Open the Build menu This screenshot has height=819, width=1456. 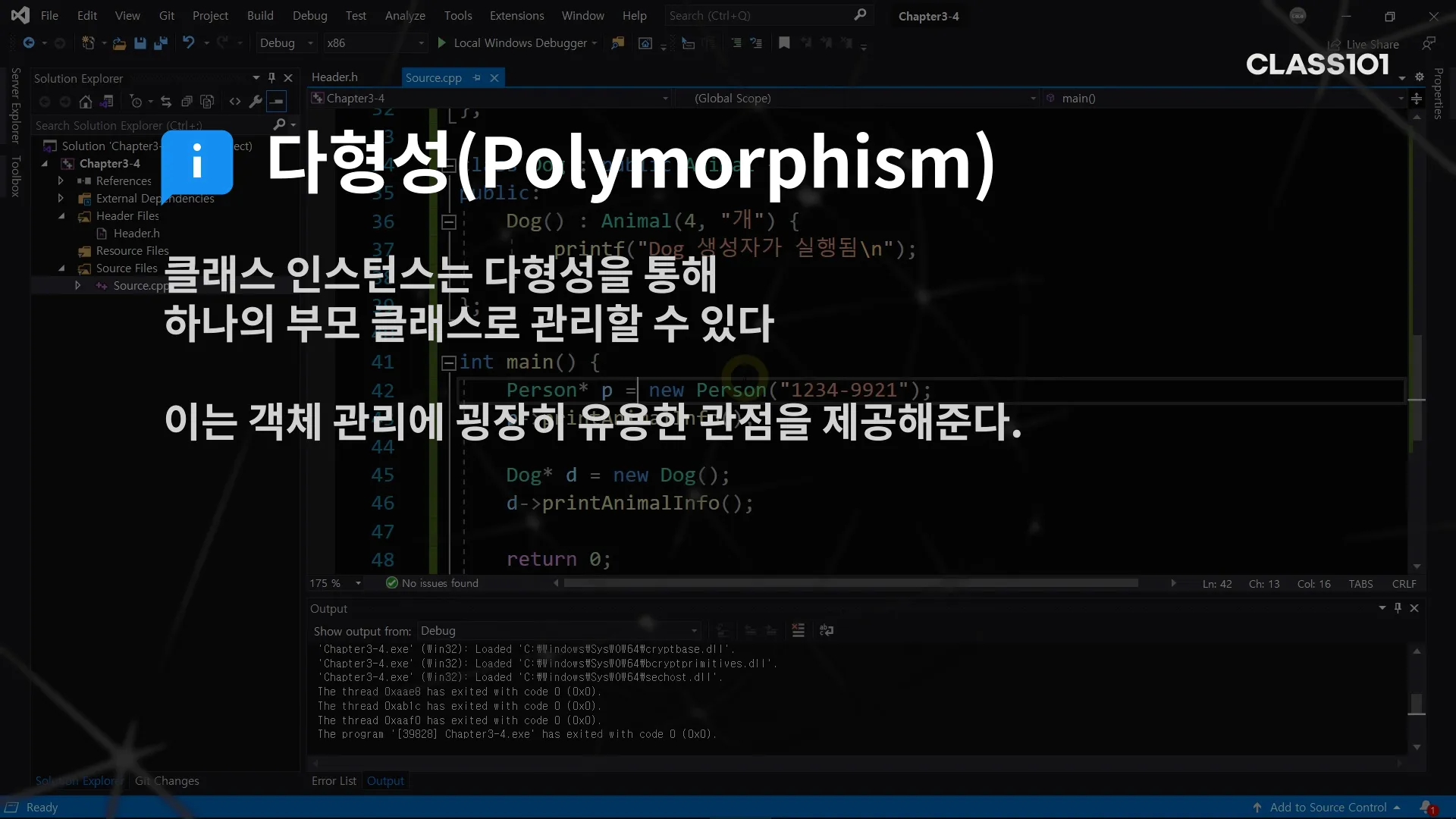coord(259,15)
